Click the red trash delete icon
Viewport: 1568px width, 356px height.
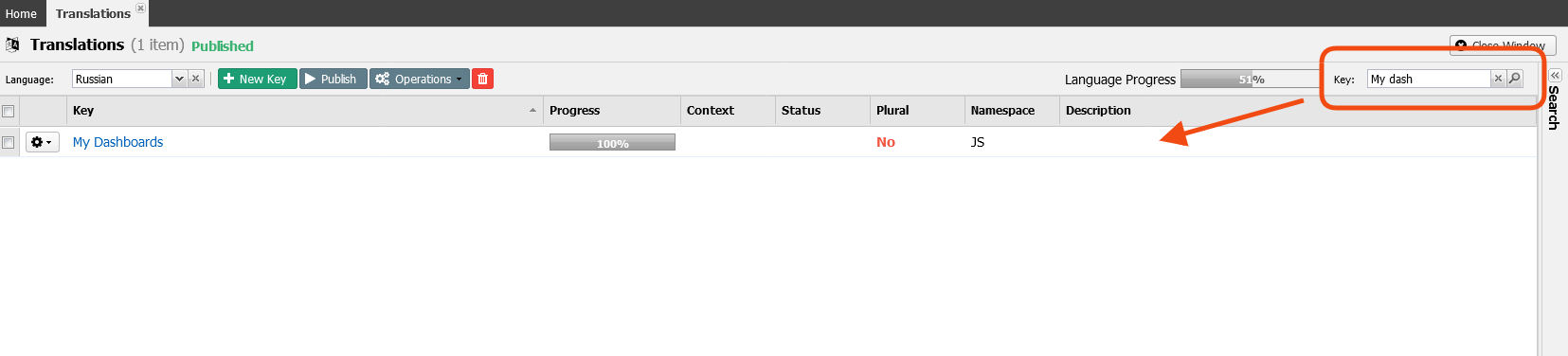(x=482, y=79)
